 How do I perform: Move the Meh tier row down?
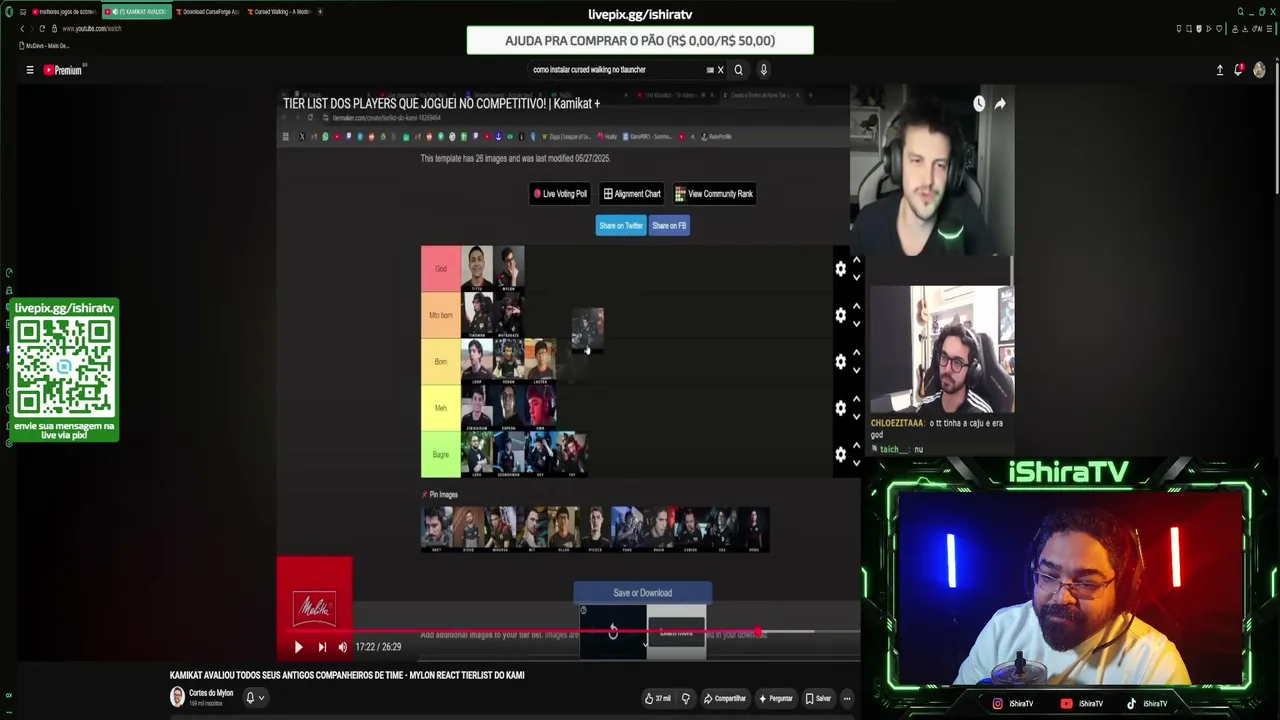tap(856, 417)
